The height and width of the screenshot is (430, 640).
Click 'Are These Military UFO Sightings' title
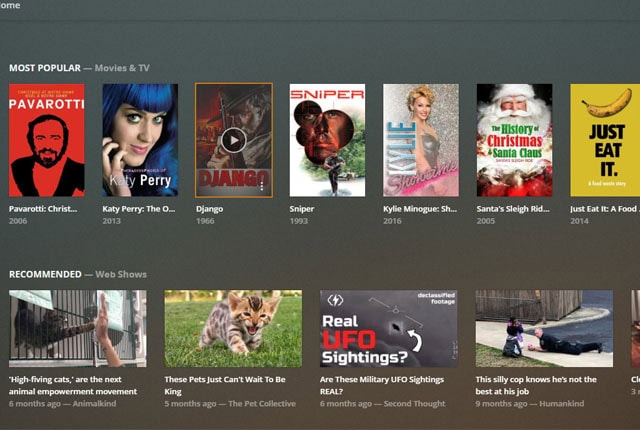coord(382,385)
